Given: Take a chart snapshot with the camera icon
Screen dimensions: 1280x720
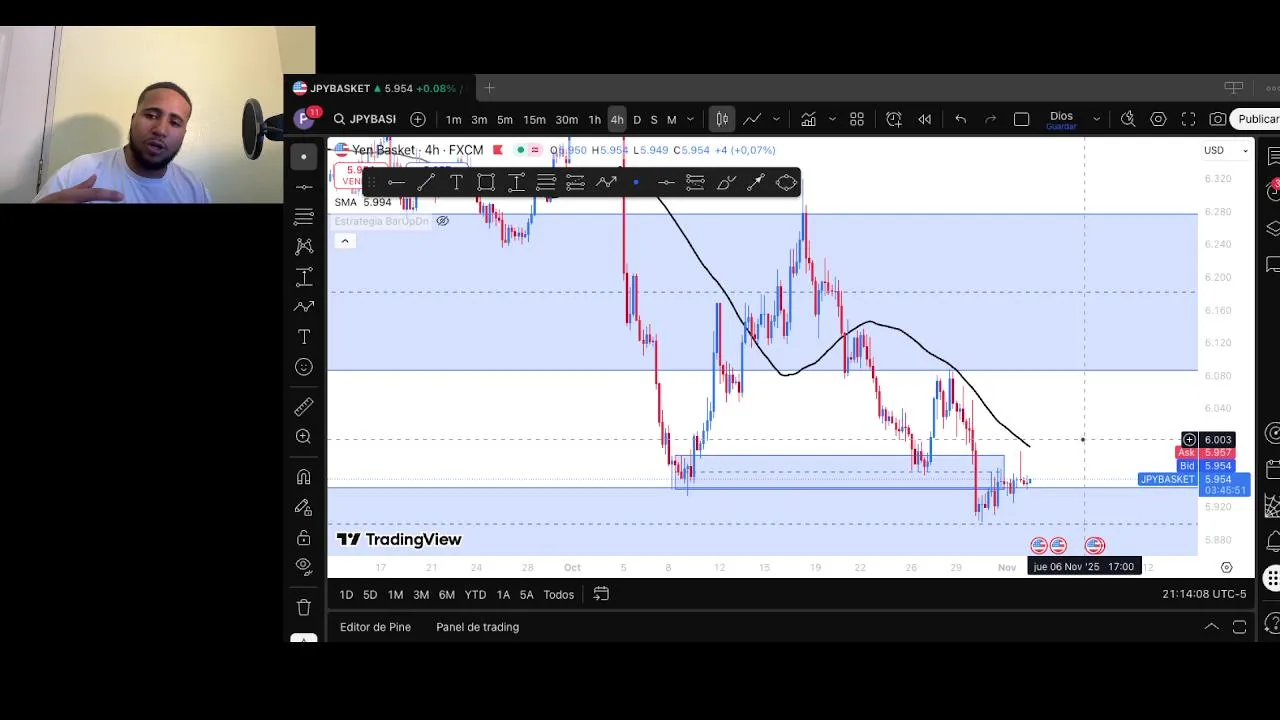Looking at the screenshot, I should pos(1217,119).
